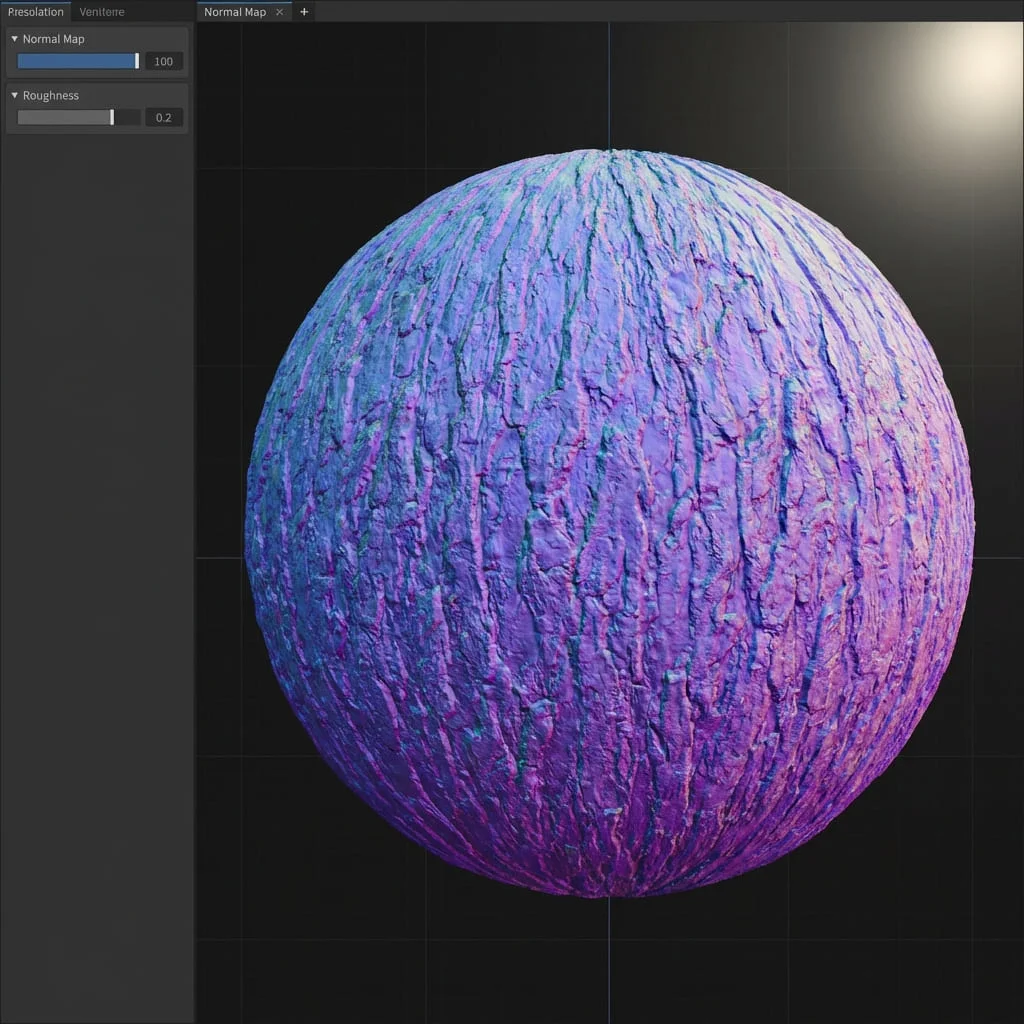1024x1024 pixels.
Task: Switch to the Veniterre tab
Action: [x=101, y=12]
